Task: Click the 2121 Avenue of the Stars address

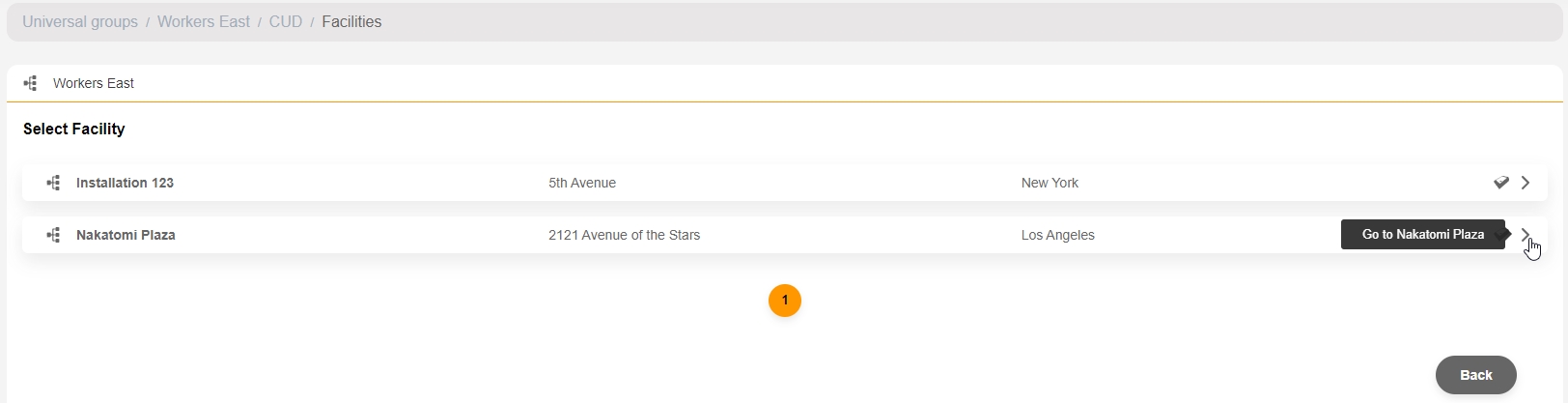Action: tap(625, 235)
